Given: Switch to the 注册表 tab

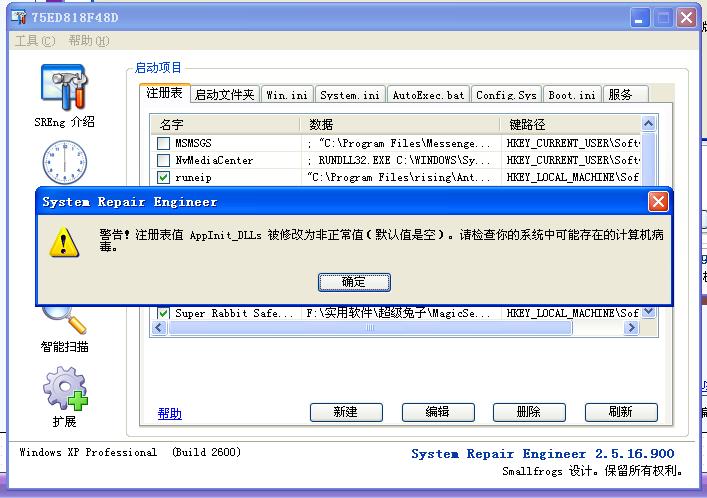Looking at the screenshot, I should pyautogui.click(x=165, y=93).
